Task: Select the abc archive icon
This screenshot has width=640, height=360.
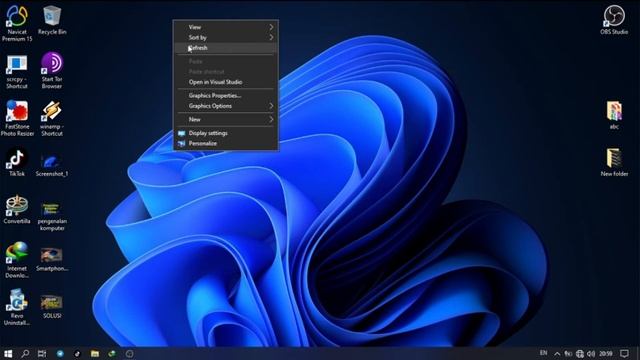Action: click(614, 116)
